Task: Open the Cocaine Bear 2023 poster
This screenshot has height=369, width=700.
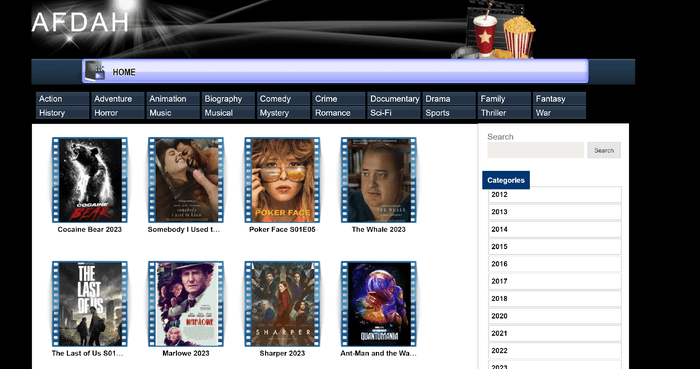Action: click(x=90, y=180)
